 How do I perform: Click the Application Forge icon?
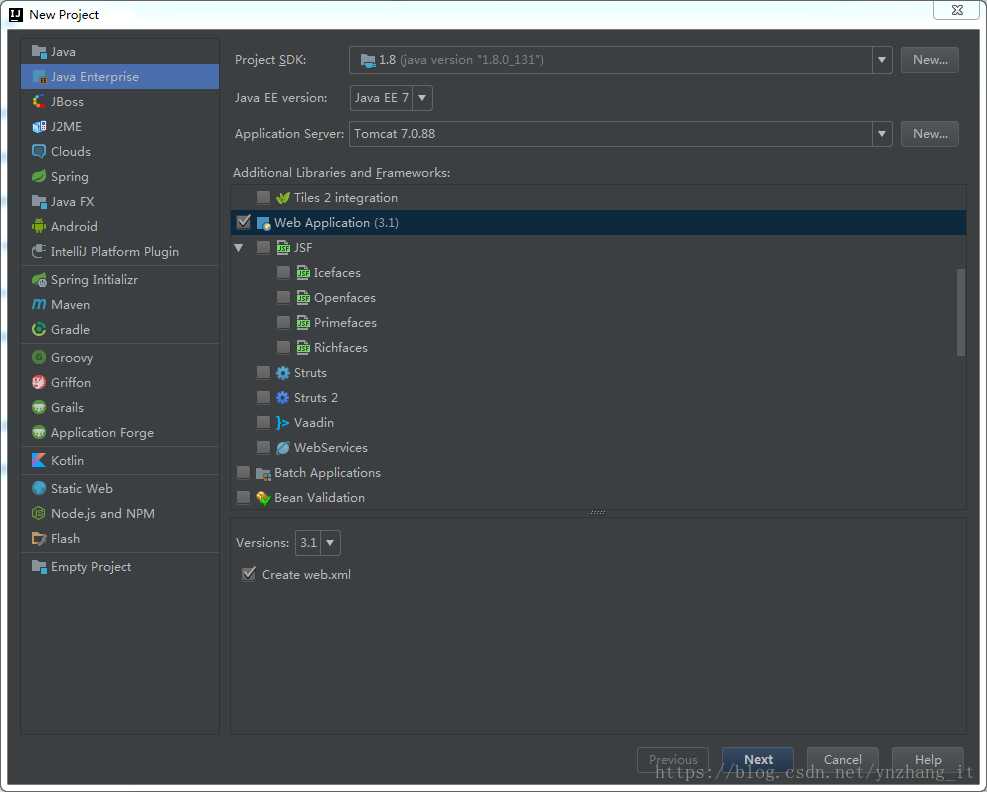click(x=39, y=433)
